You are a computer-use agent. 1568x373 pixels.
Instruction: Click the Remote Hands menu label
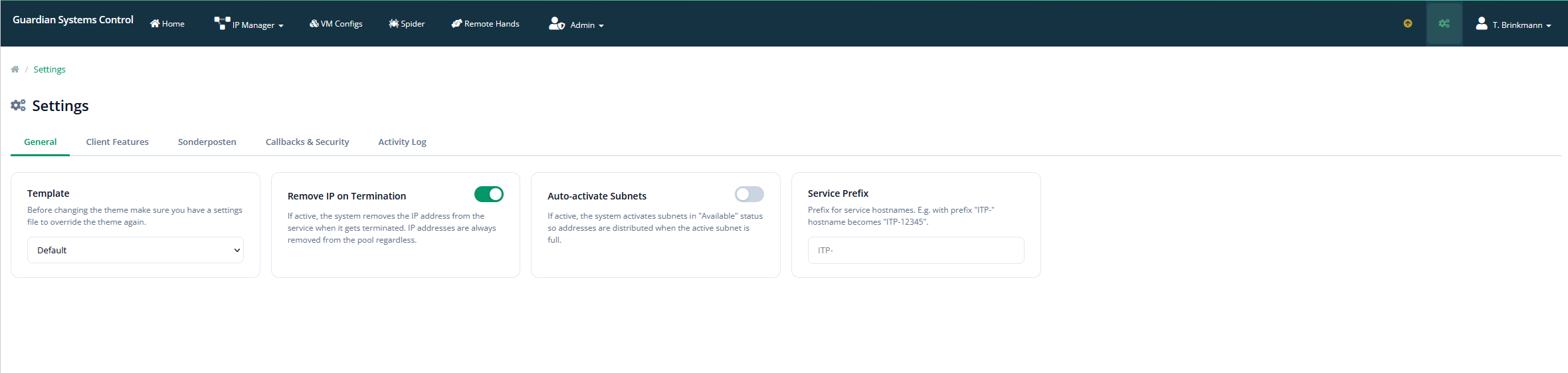(x=492, y=24)
